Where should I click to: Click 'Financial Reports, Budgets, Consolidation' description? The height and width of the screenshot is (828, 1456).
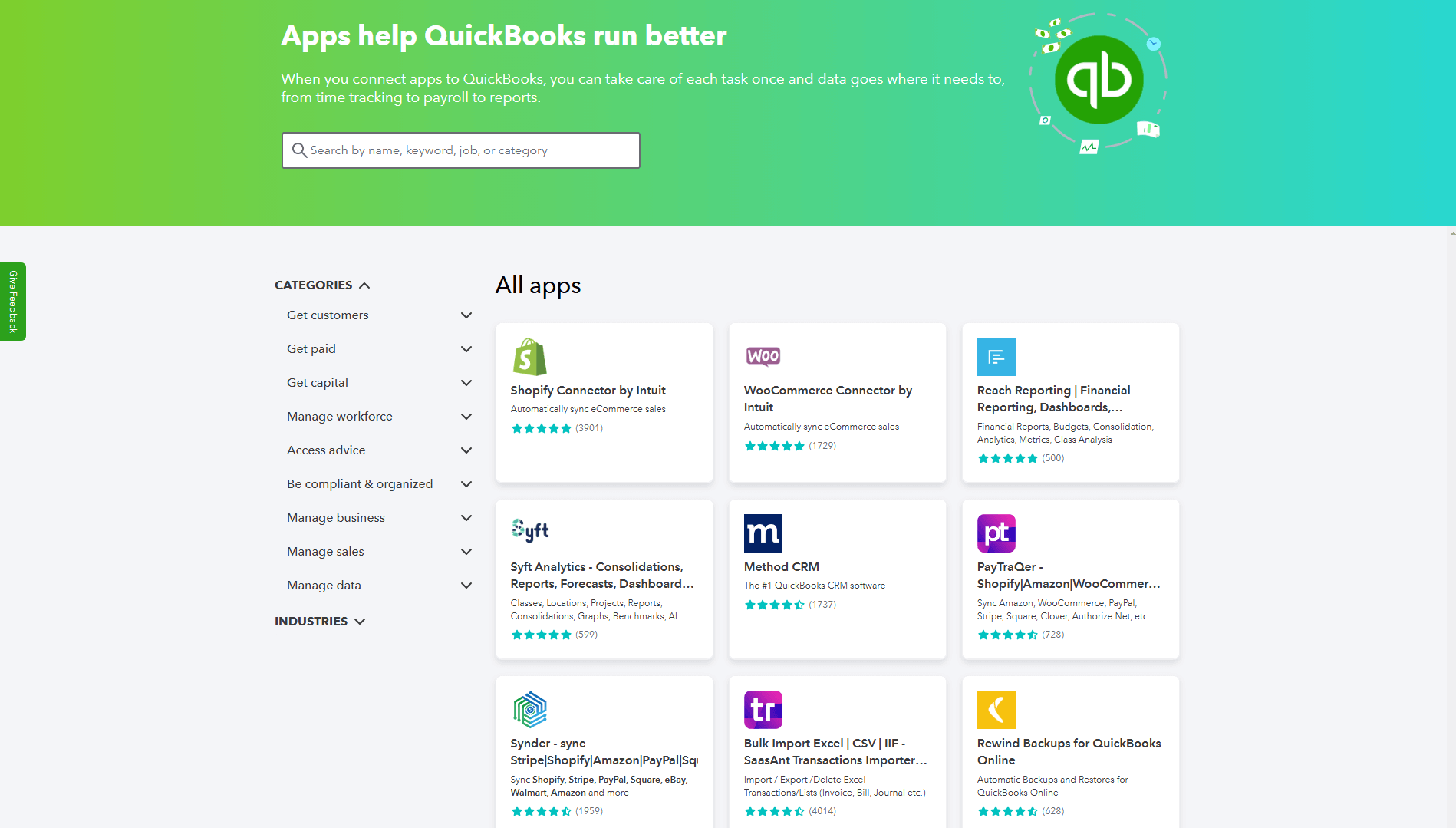tap(1065, 433)
